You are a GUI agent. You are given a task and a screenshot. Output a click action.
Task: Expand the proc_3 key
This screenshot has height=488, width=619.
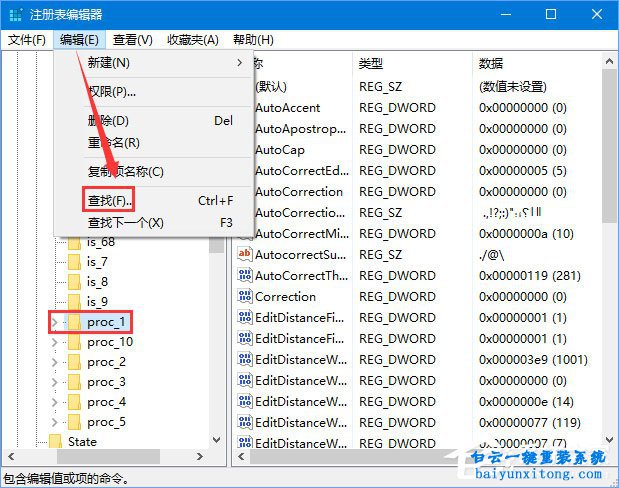(x=55, y=382)
